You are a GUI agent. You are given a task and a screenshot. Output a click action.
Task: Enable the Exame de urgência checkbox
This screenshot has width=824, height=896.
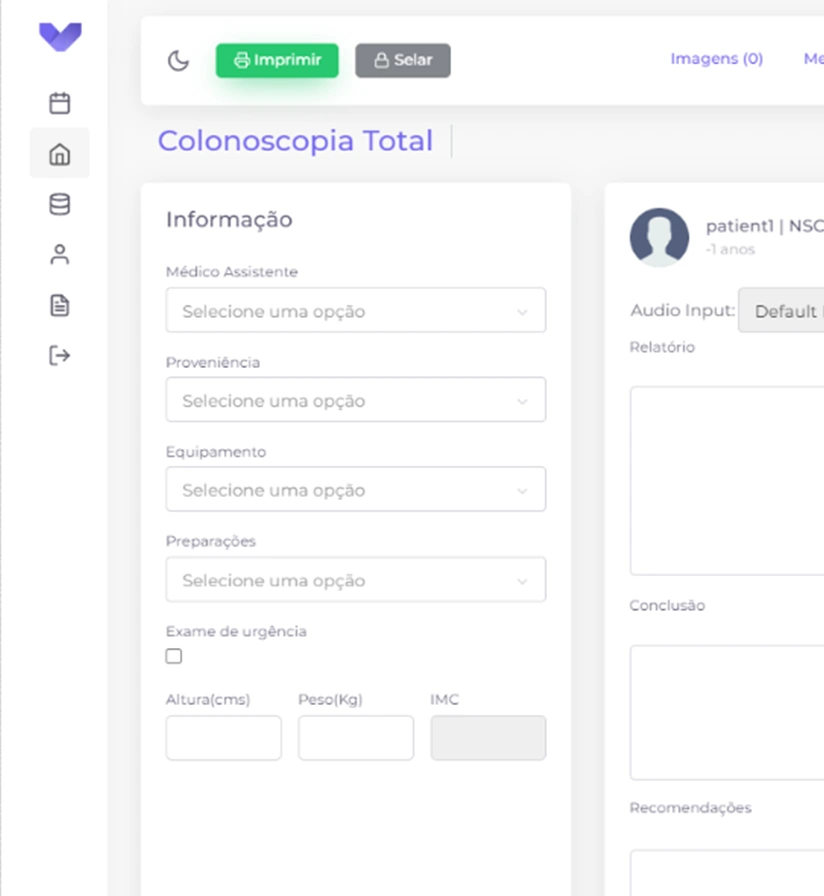click(x=173, y=656)
